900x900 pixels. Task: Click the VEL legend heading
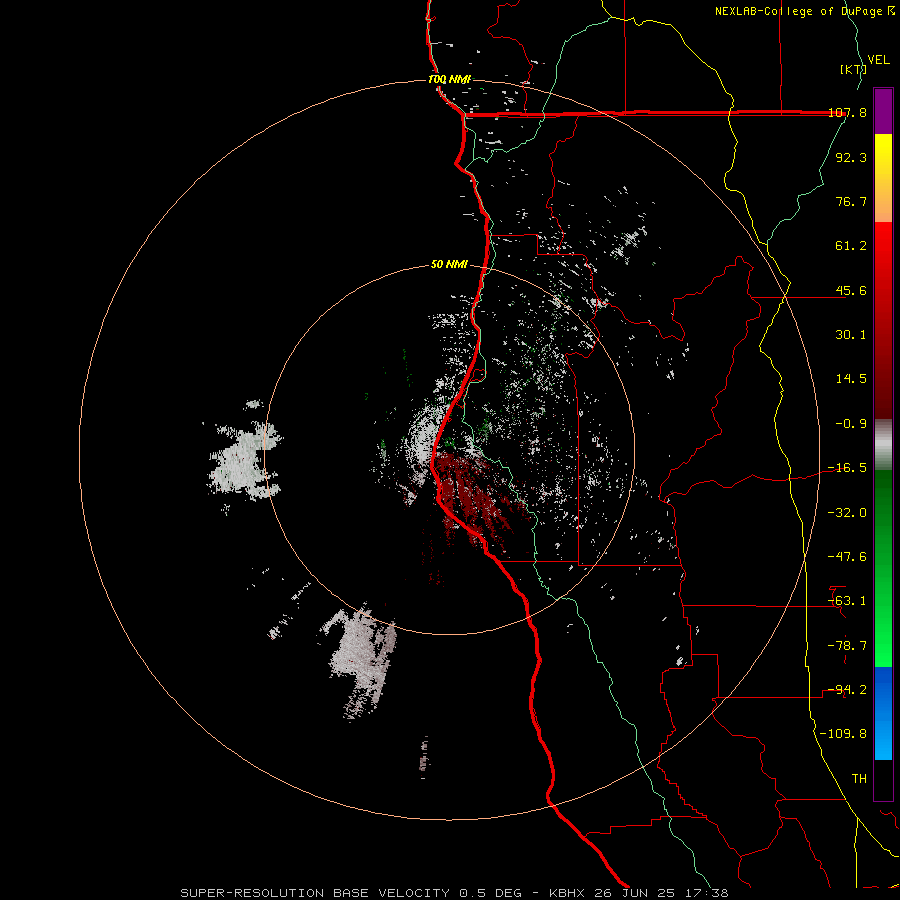[x=878, y=59]
